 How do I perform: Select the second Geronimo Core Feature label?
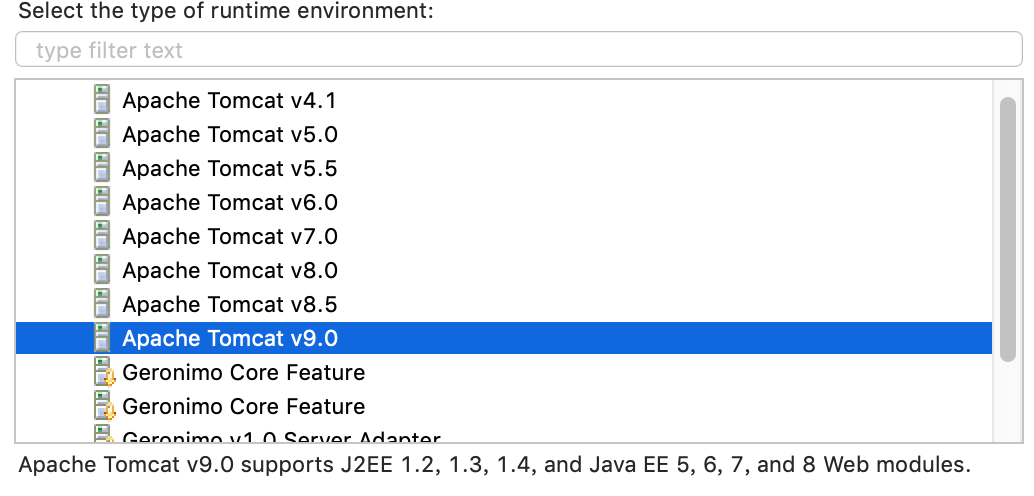pos(244,406)
